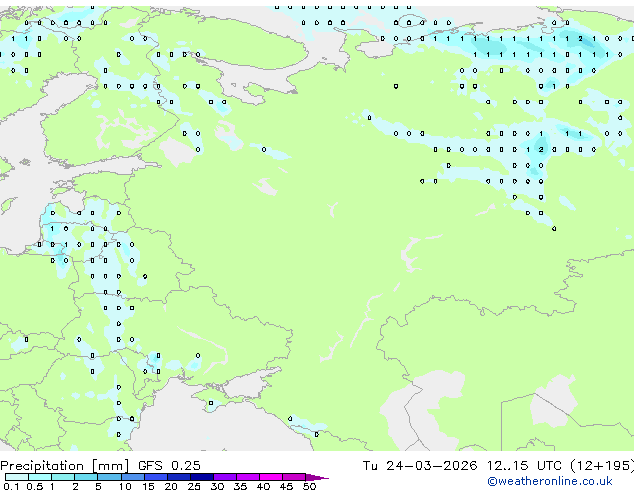Click the 35–40 mm legend color box
This screenshot has height=490, width=634.
(247, 477)
